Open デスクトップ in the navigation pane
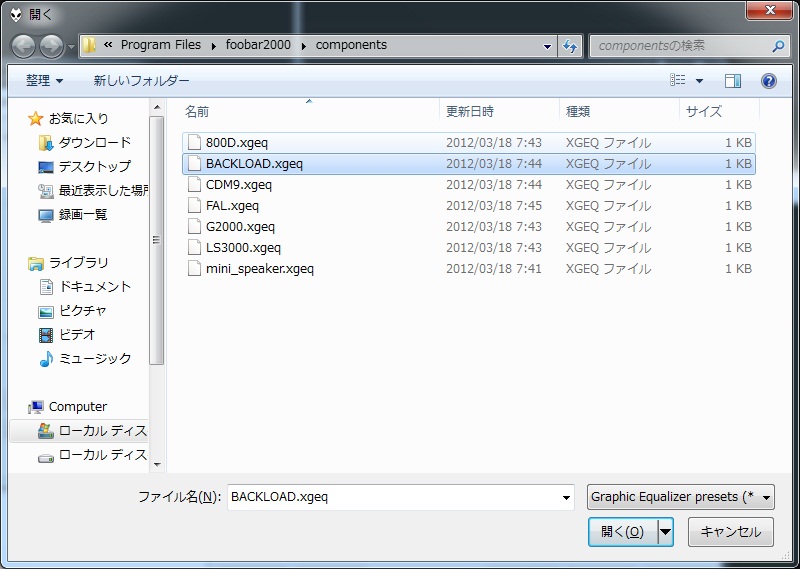 [x=95, y=166]
